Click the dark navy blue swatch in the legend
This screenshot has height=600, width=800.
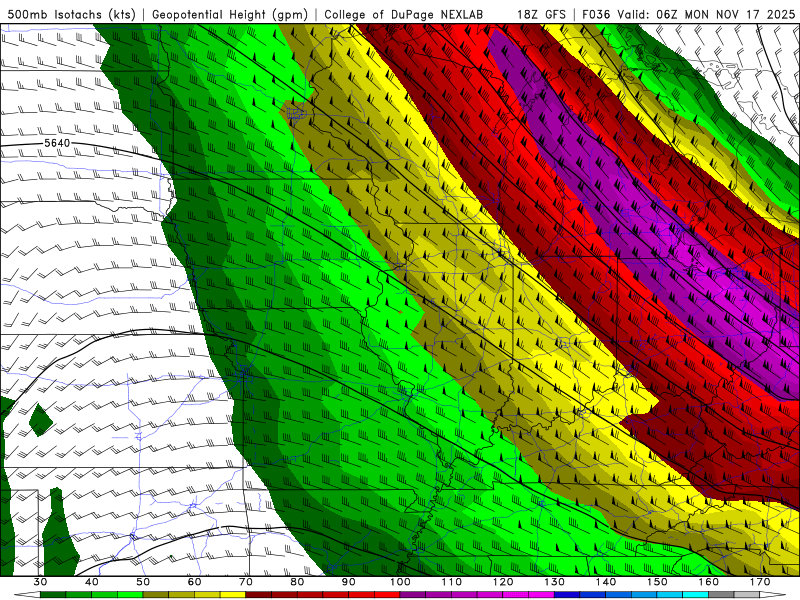(567, 594)
